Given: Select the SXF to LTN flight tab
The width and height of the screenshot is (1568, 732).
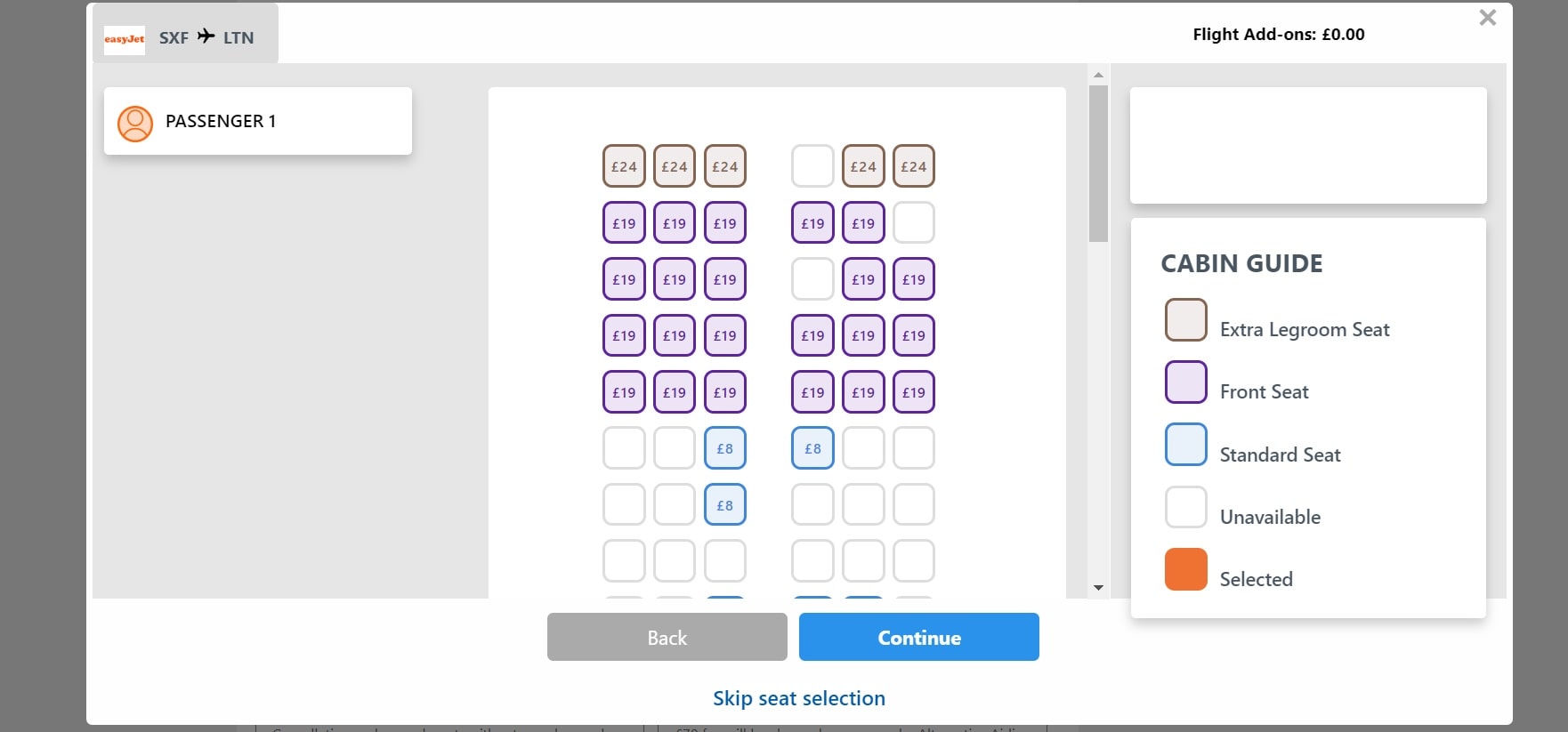Looking at the screenshot, I should click(x=185, y=36).
